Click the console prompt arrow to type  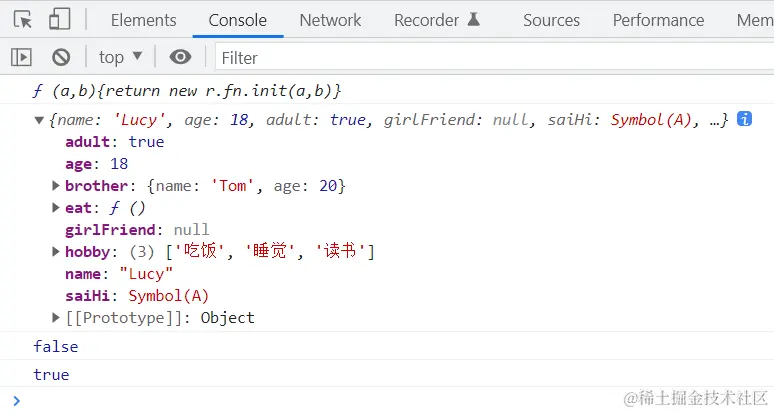point(17,401)
